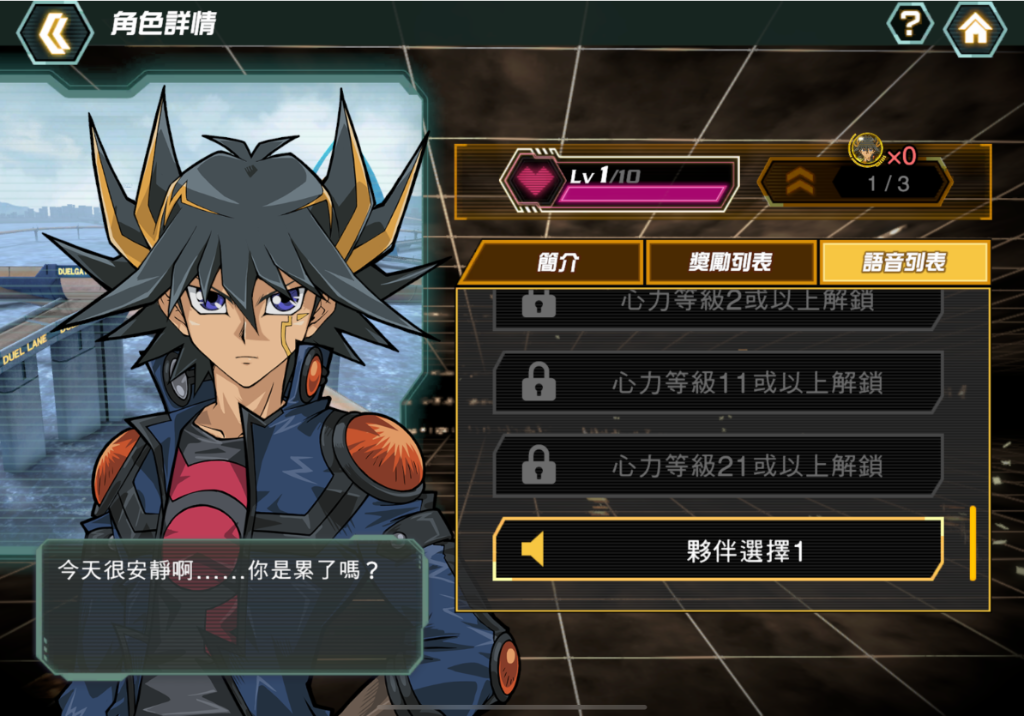Play the 夥伴選擇1 voice line

pos(718,550)
